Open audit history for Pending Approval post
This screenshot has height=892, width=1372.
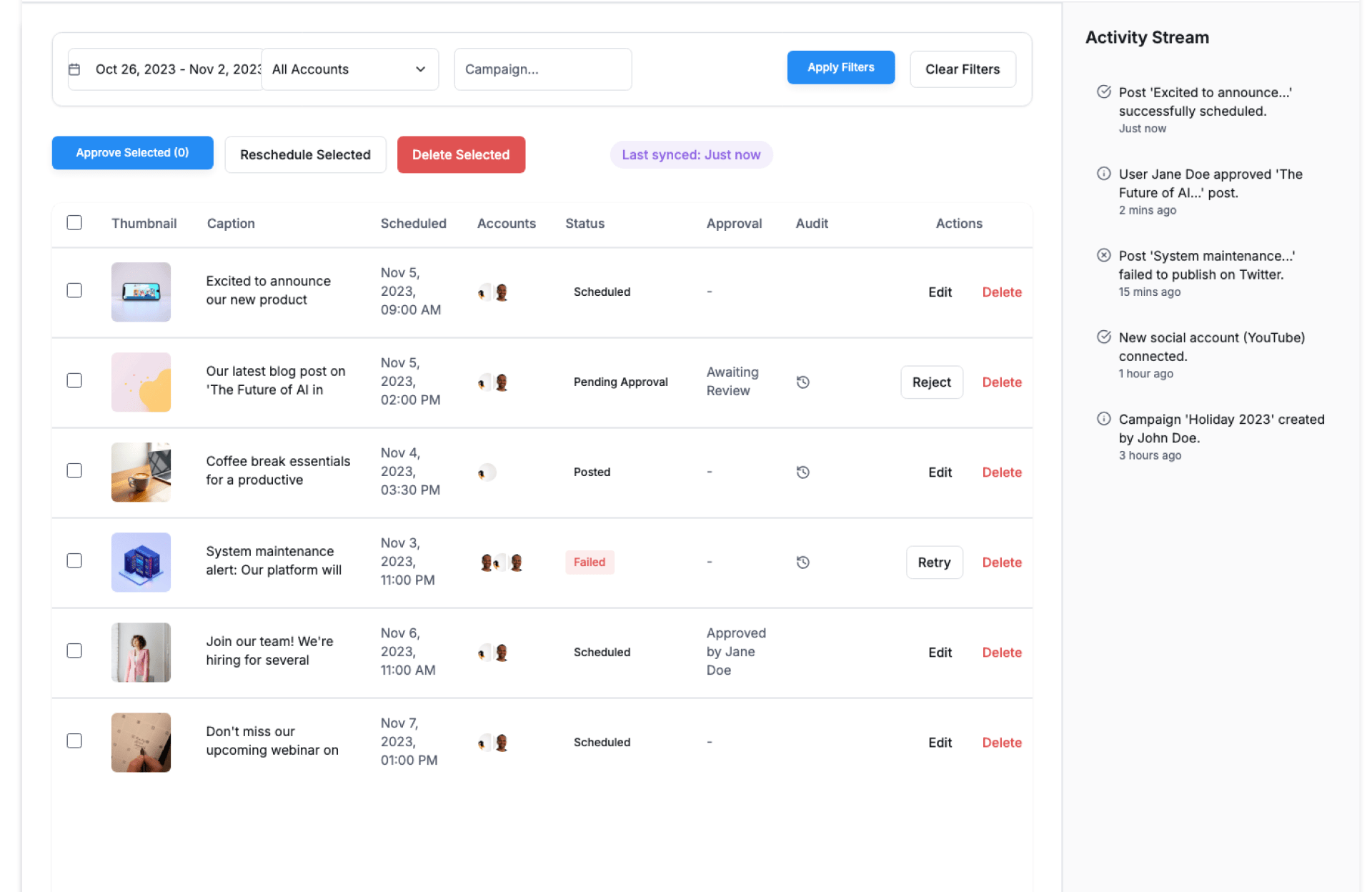coord(802,382)
